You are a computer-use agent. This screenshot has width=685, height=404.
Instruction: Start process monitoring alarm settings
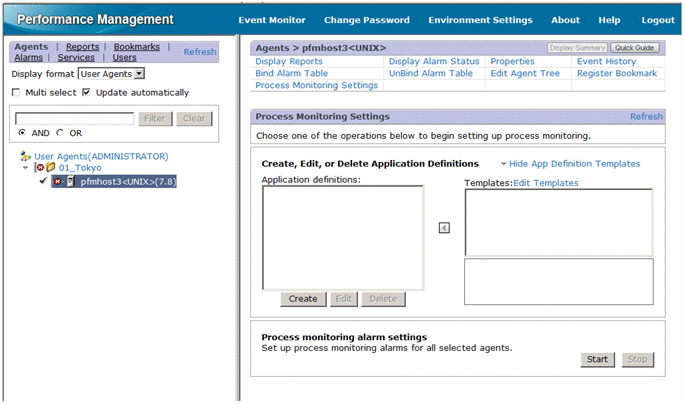tap(596, 359)
